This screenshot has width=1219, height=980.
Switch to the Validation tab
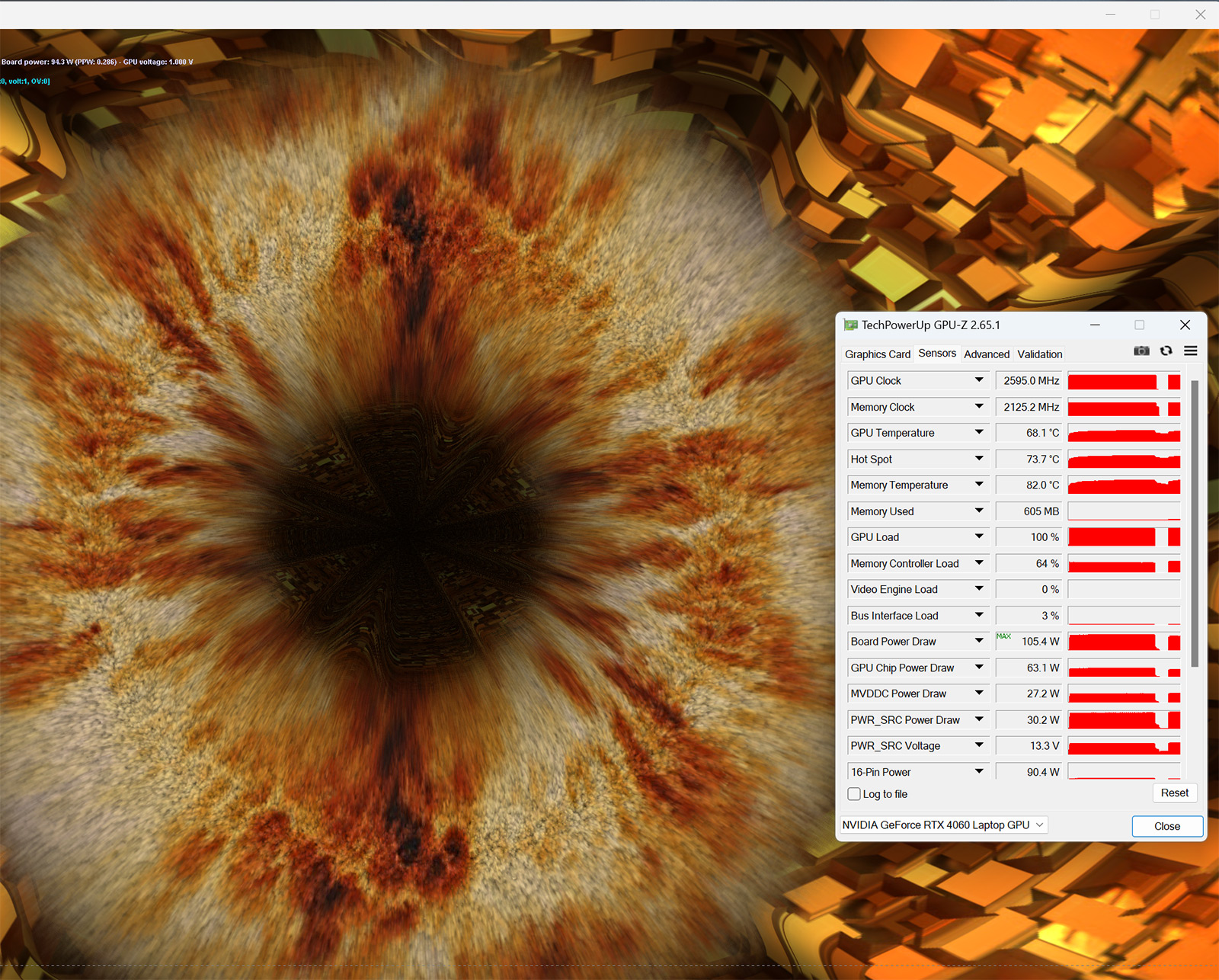(1039, 354)
